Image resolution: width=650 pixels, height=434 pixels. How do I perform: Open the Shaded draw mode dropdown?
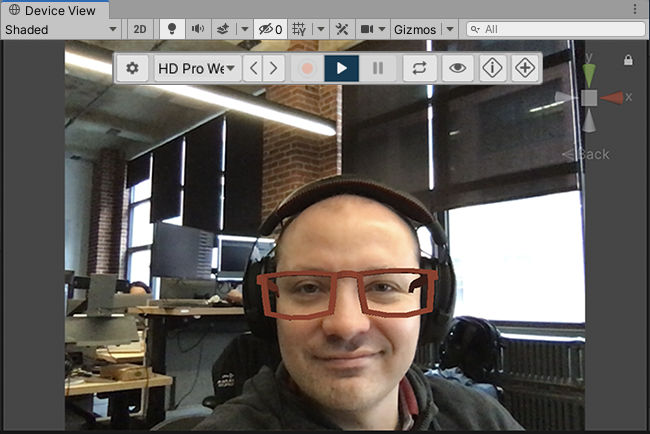(61, 29)
